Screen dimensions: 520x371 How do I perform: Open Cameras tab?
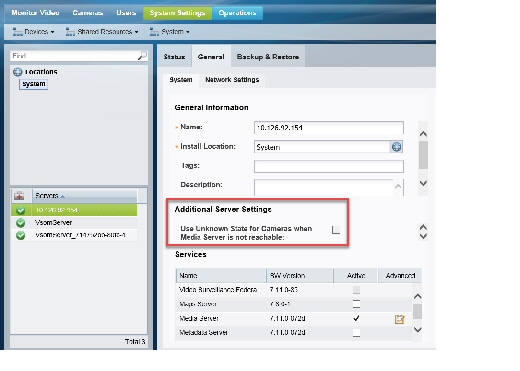coord(88,13)
